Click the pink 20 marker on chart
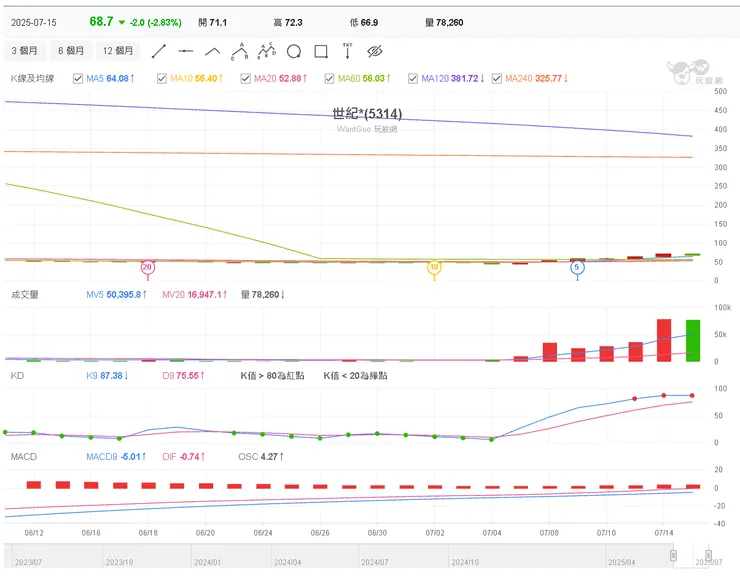The width and height of the screenshot is (740, 576). click(148, 267)
